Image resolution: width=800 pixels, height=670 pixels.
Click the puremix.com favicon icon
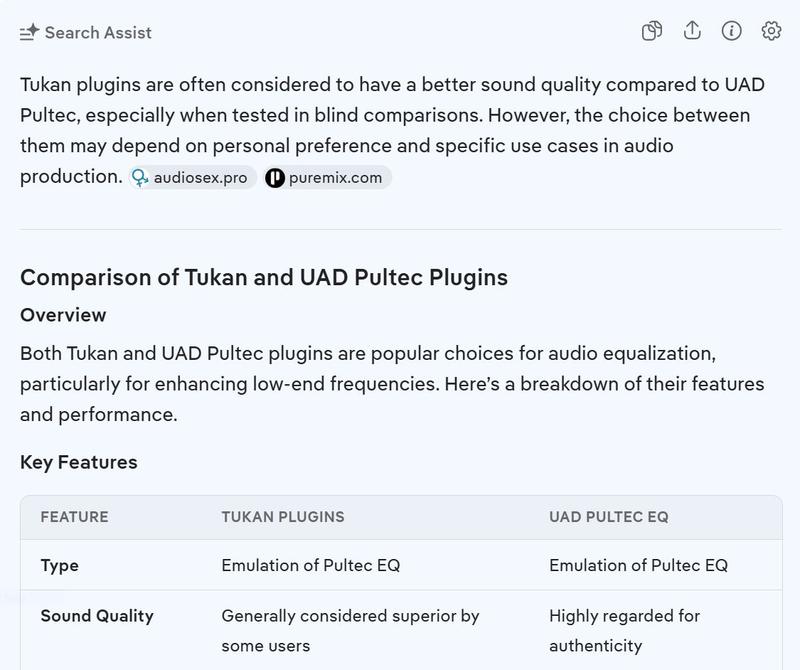[275, 178]
